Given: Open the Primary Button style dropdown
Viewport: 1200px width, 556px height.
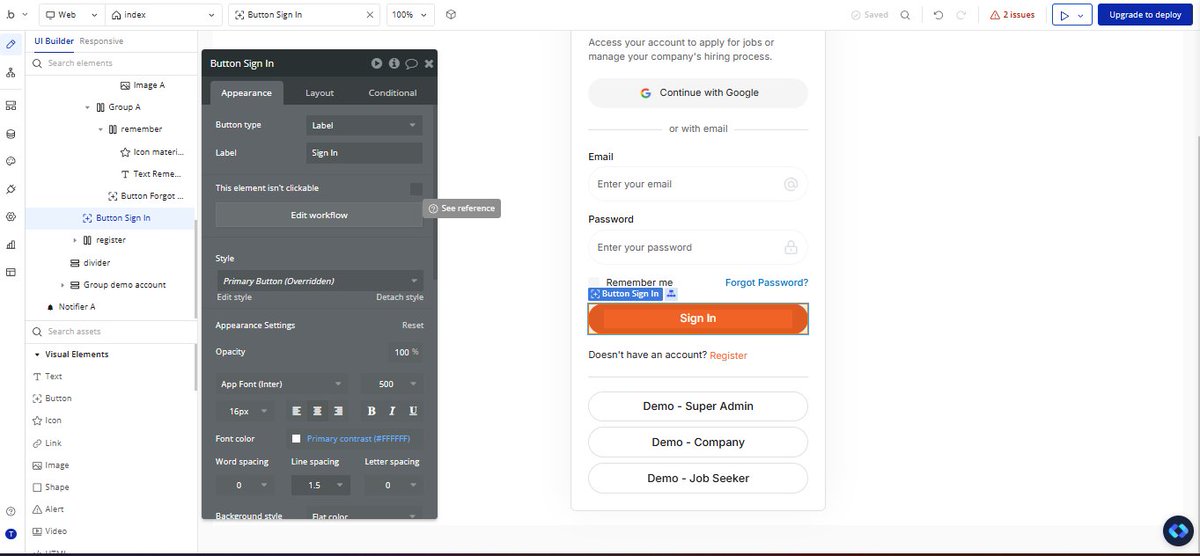Looking at the screenshot, I should point(319,281).
